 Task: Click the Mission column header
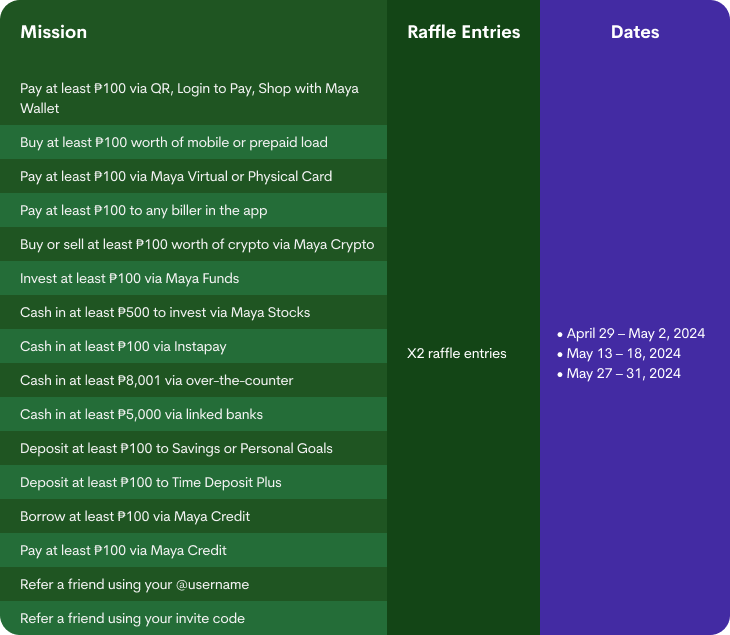tap(54, 32)
